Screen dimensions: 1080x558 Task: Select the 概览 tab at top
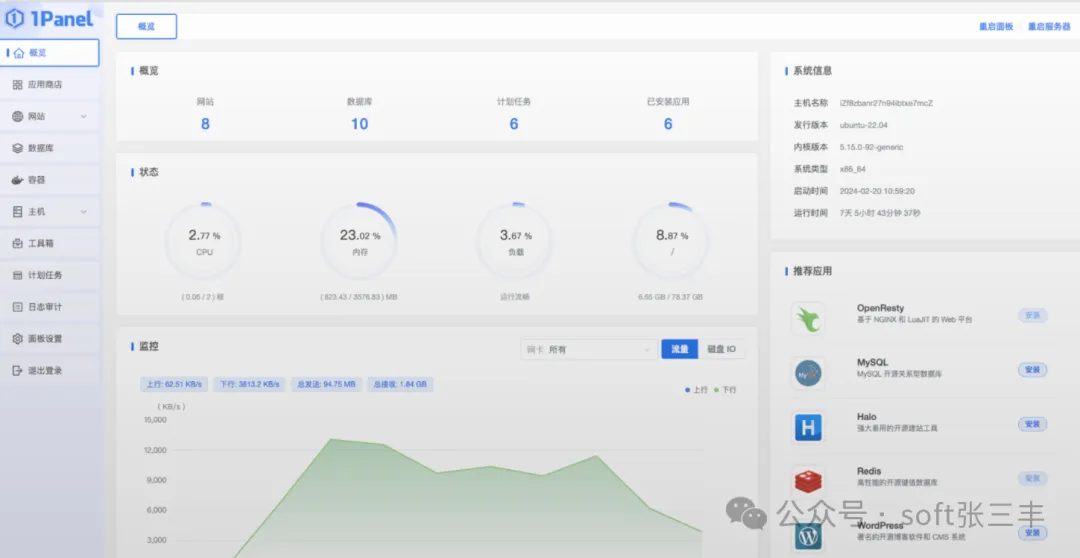(x=147, y=27)
